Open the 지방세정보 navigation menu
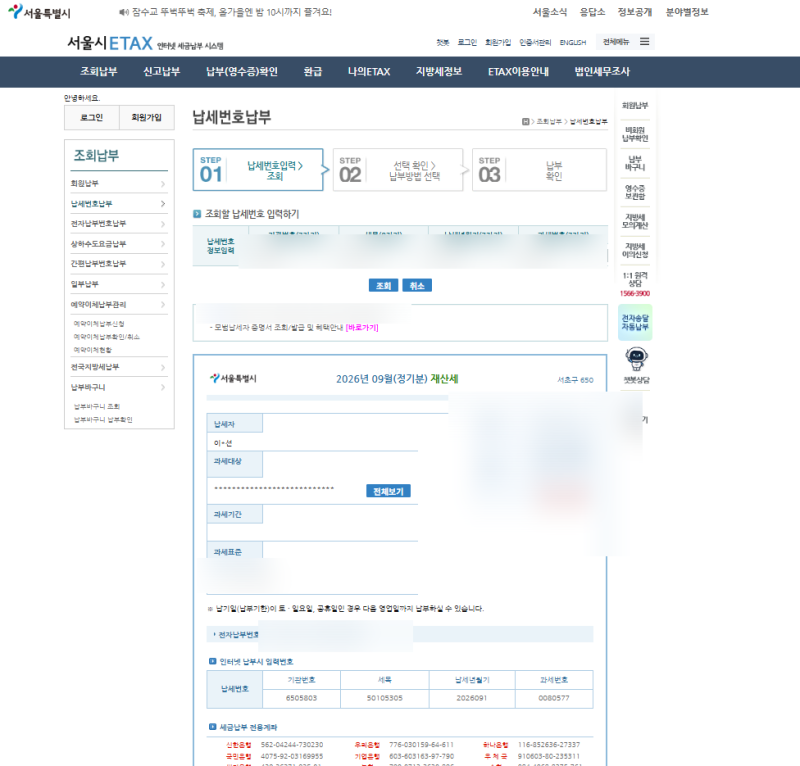Image resolution: width=800 pixels, height=766 pixels. click(439, 71)
